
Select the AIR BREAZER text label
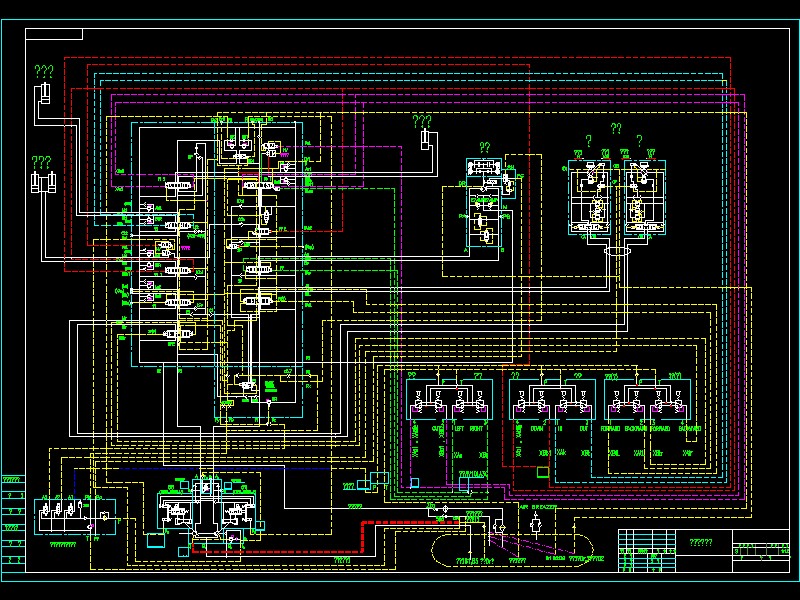538,507
